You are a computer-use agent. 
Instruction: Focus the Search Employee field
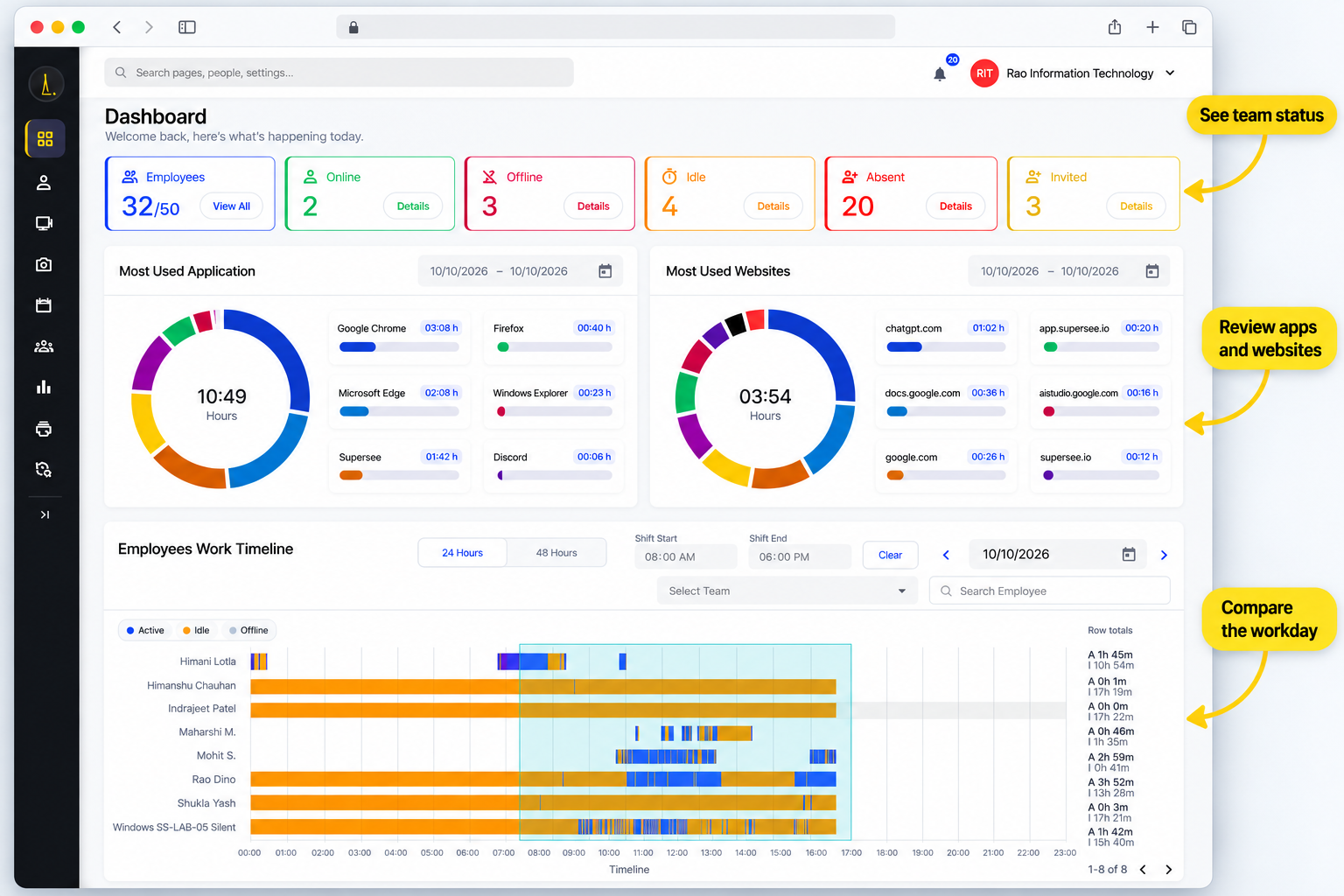1049,591
